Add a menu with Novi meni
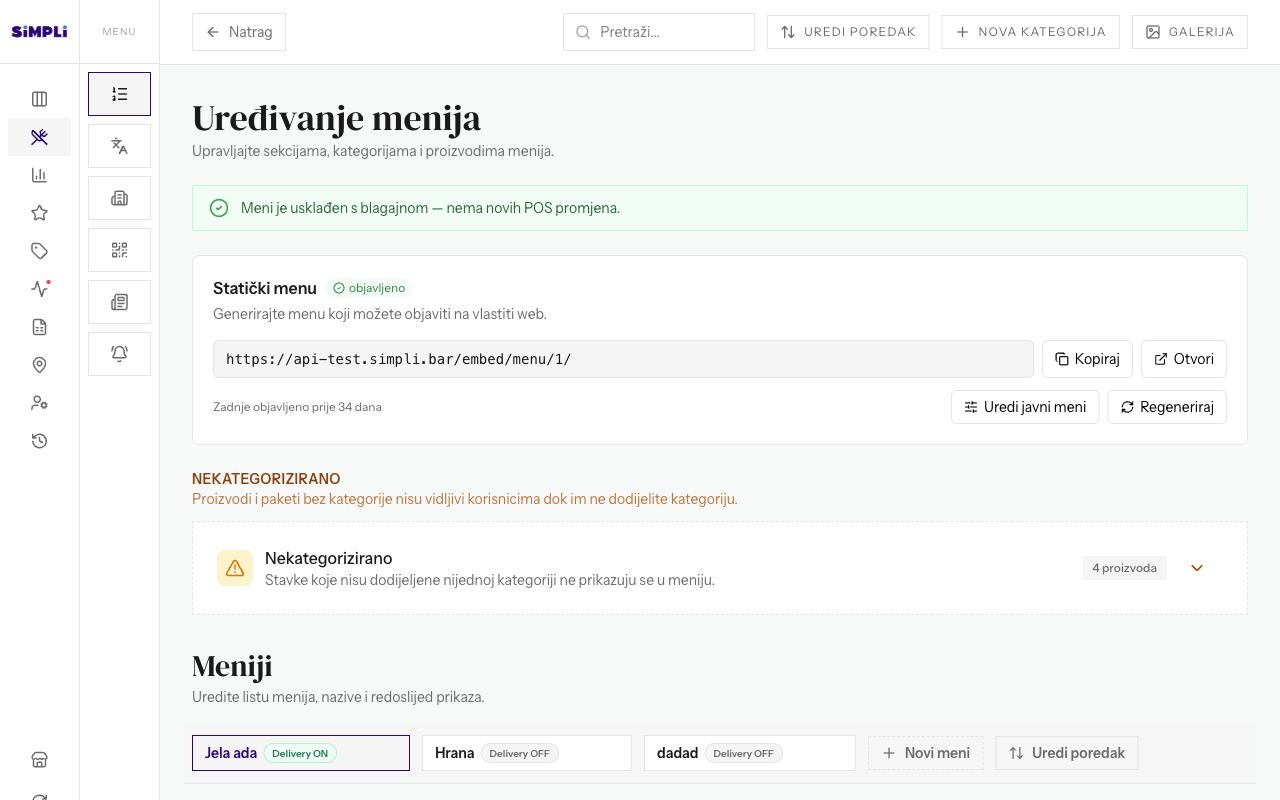Image resolution: width=1280 pixels, height=800 pixels. 926,753
